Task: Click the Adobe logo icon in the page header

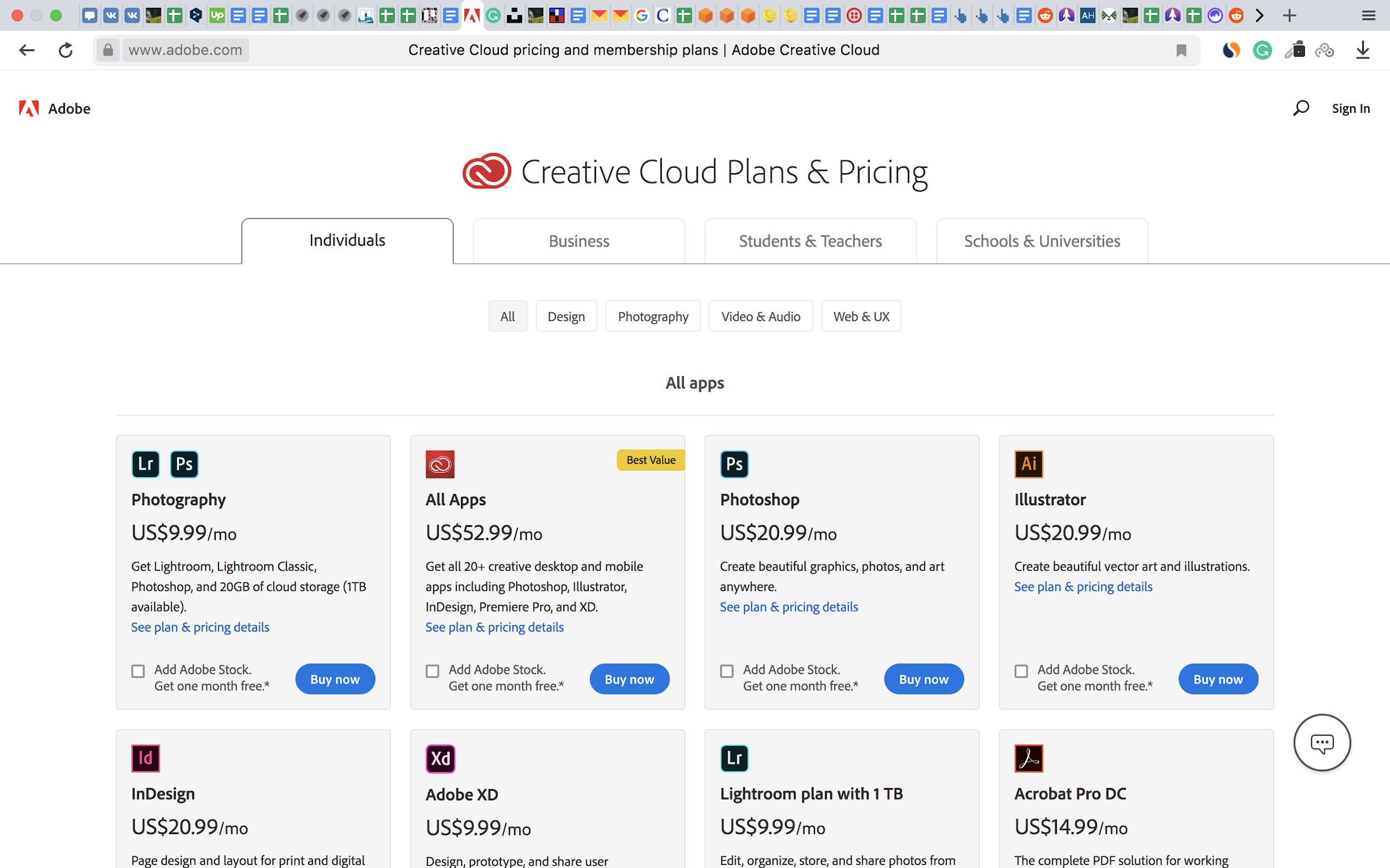Action: pos(29,108)
